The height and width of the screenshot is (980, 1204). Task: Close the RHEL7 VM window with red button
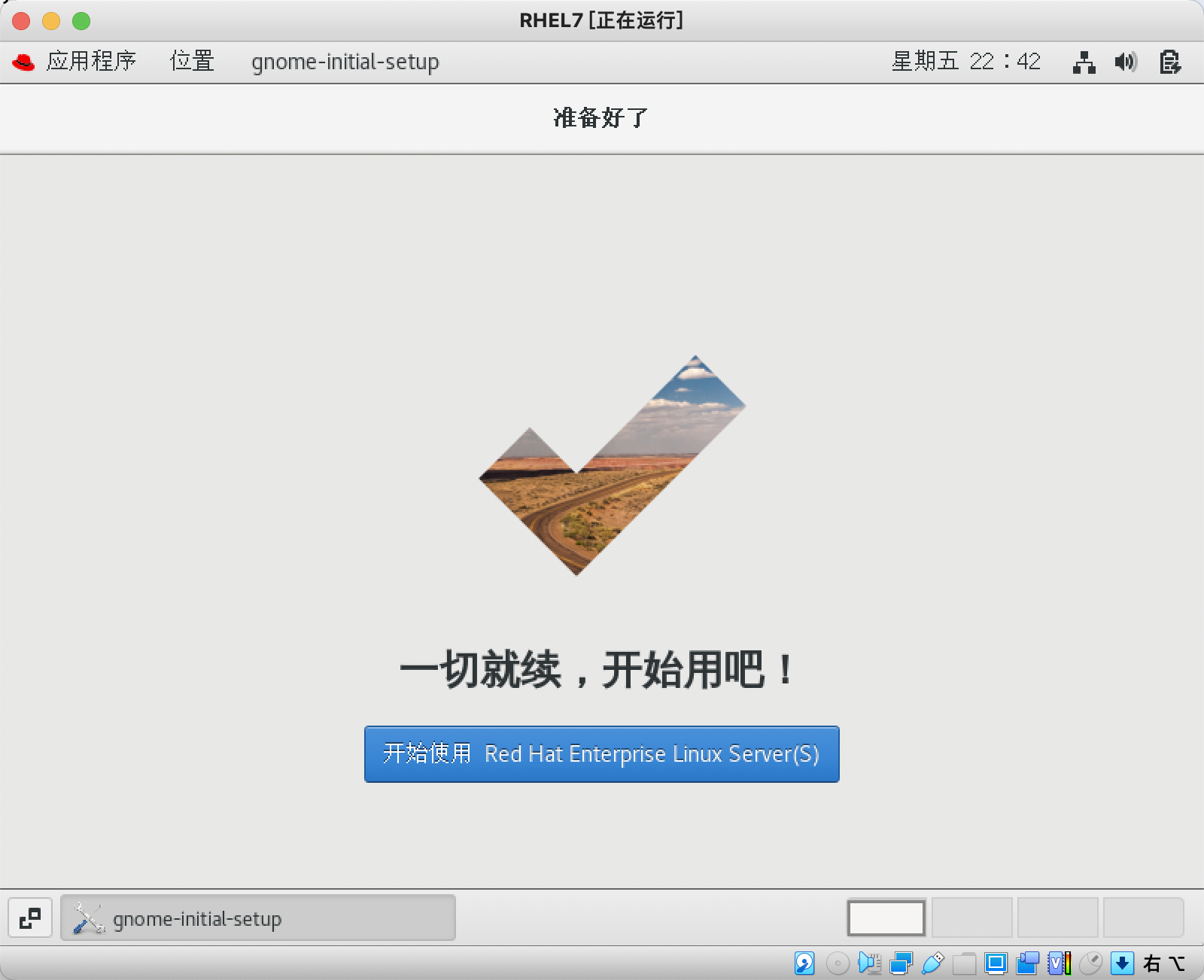click(x=21, y=21)
